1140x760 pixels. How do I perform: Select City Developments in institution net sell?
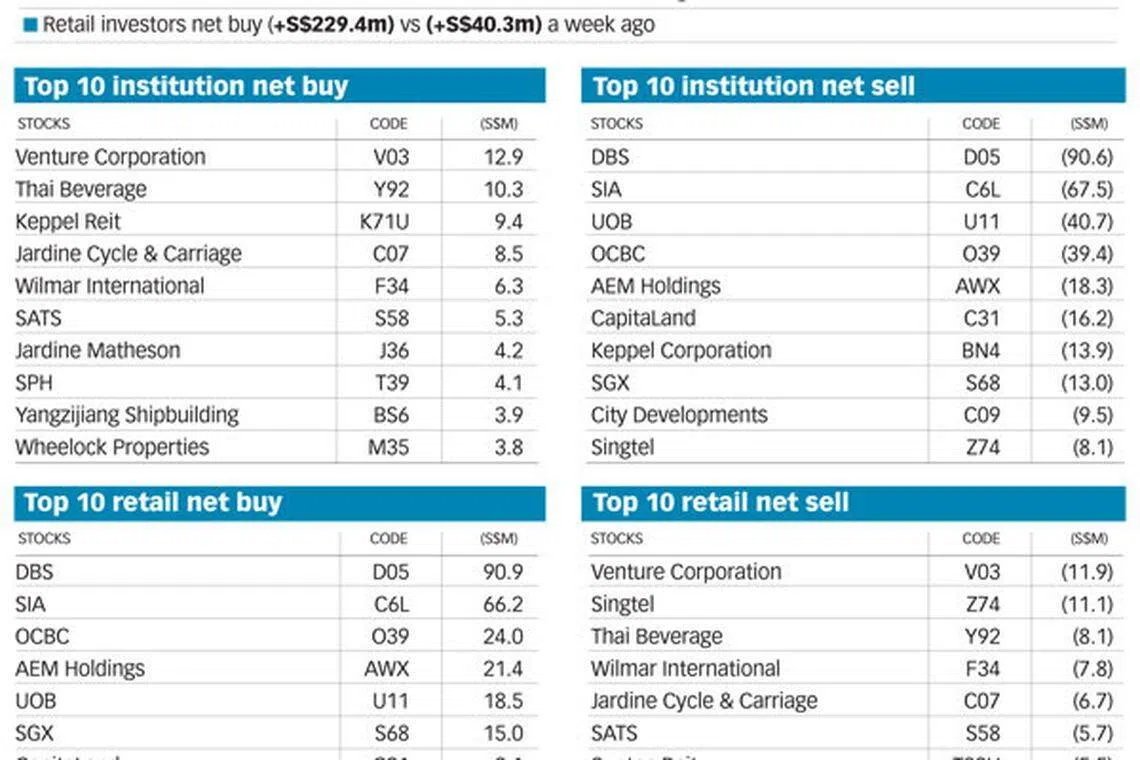click(x=679, y=415)
